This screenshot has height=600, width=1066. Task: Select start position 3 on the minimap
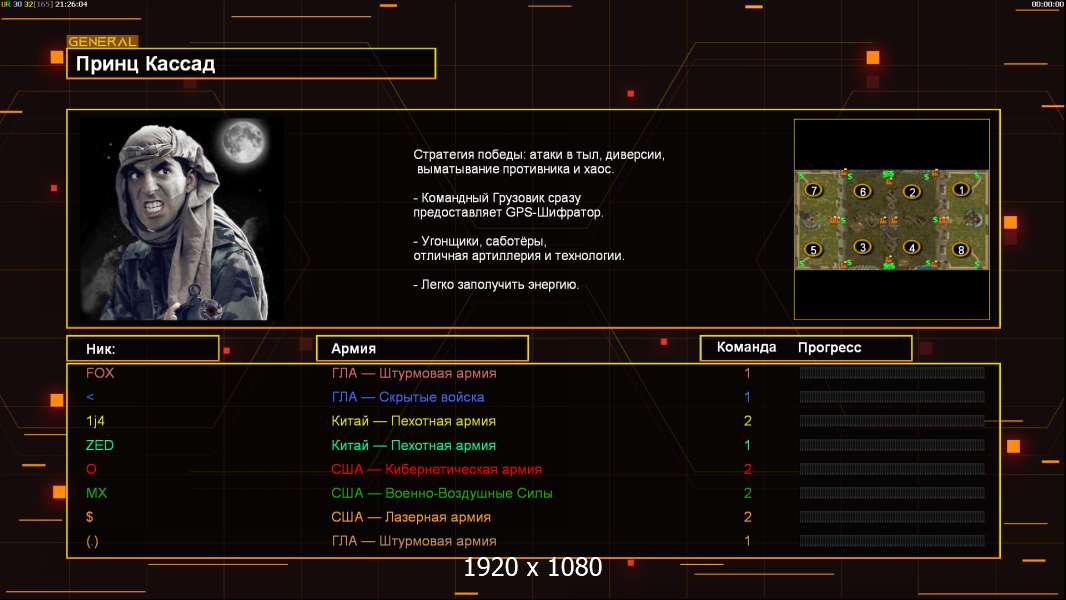coord(862,247)
